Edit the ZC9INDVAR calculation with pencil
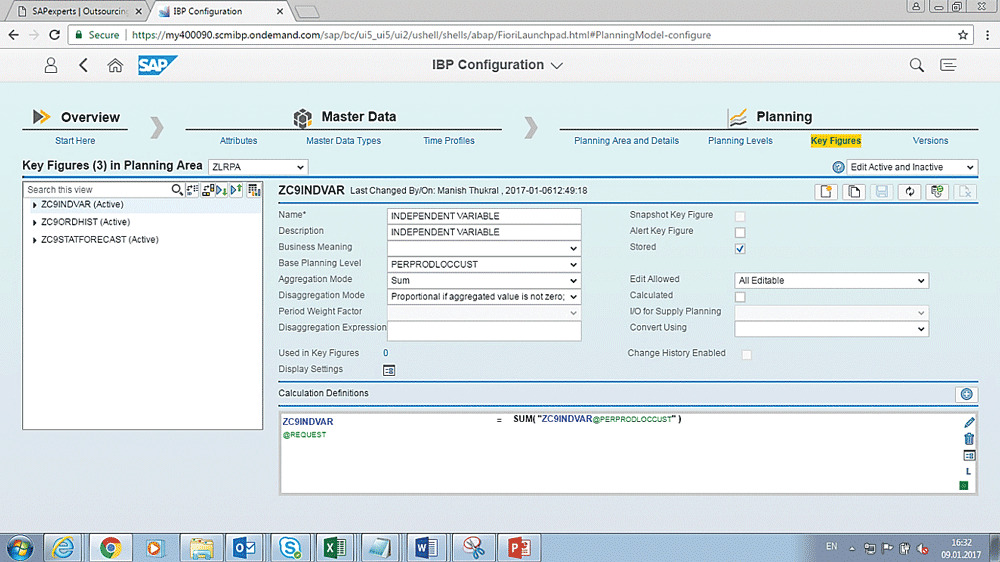This screenshot has width=1000, height=562. click(x=969, y=422)
